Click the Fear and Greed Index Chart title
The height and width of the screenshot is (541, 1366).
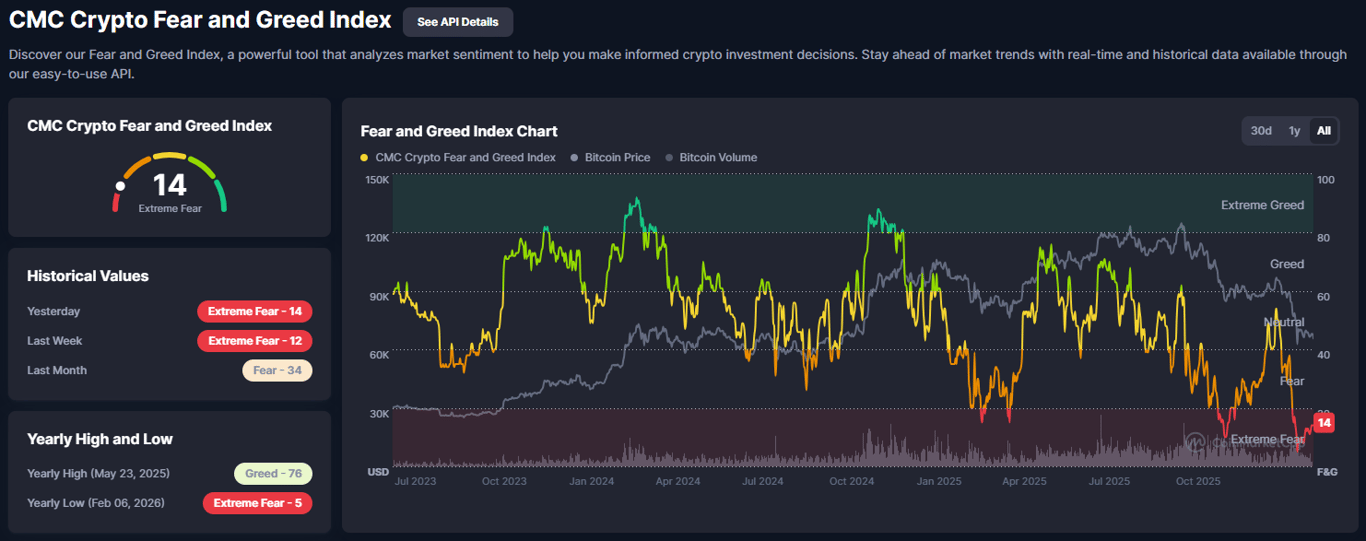point(459,131)
